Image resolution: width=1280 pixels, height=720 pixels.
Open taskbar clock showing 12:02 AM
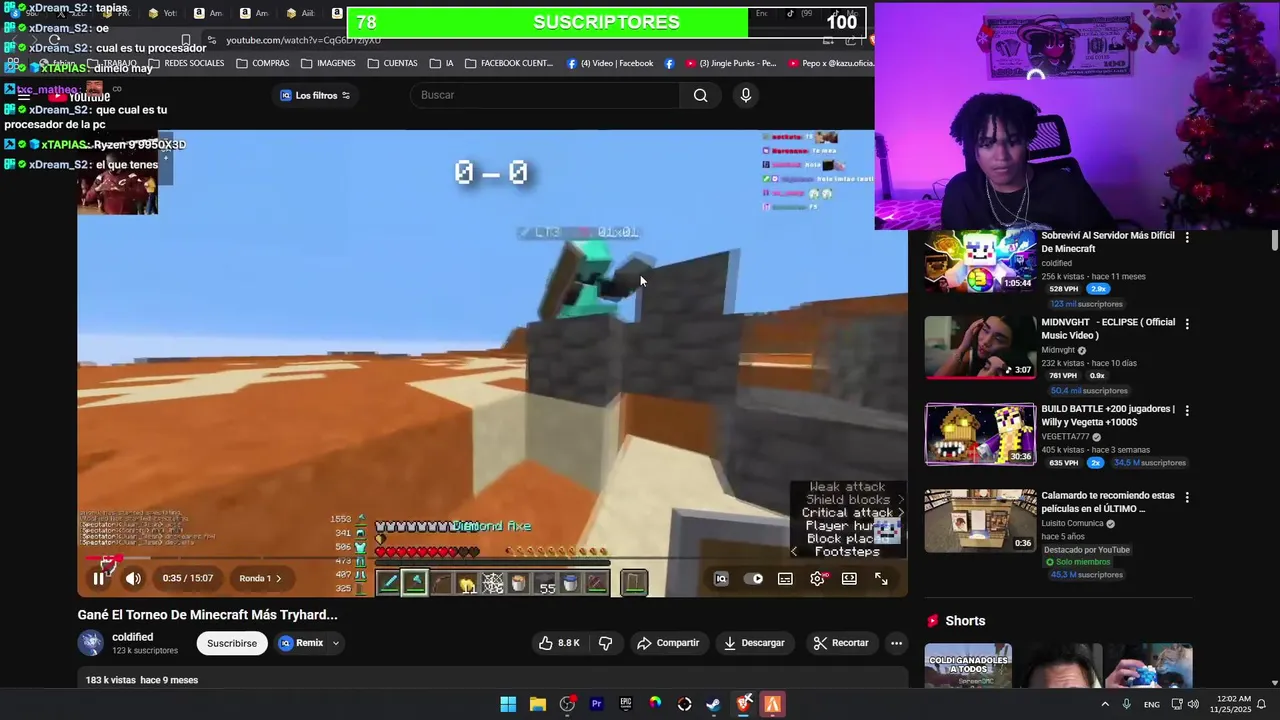[1230, 704]
